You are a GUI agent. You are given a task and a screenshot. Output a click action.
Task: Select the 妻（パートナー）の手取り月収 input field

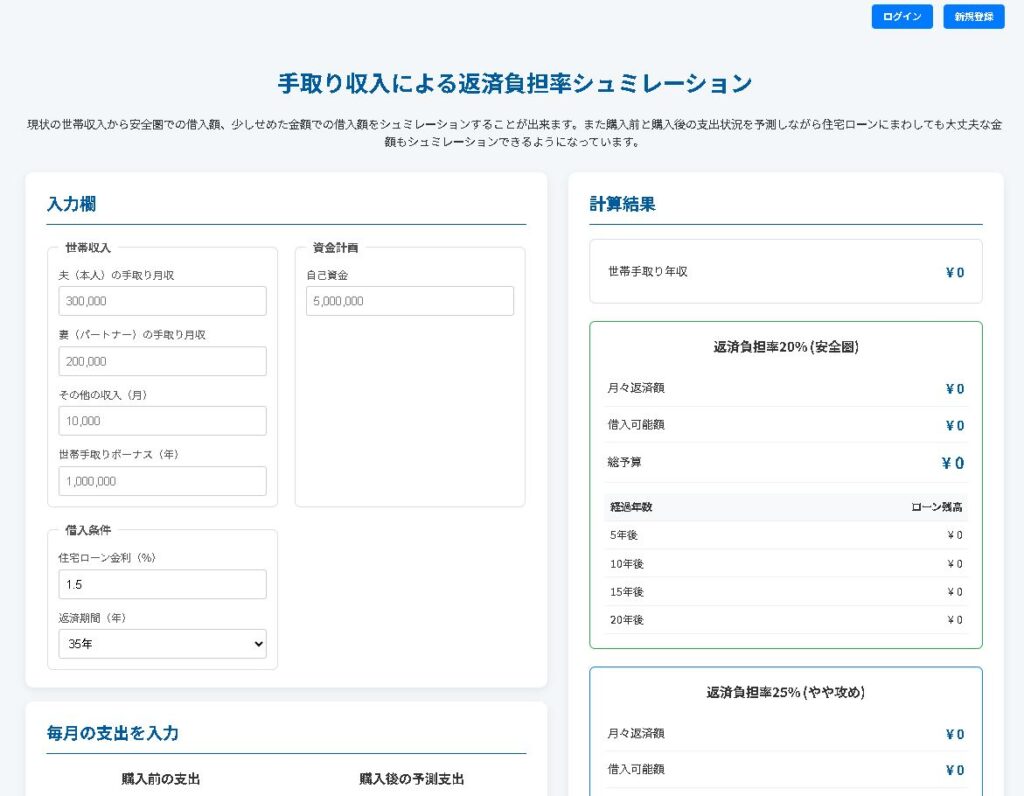coord(162,361)
